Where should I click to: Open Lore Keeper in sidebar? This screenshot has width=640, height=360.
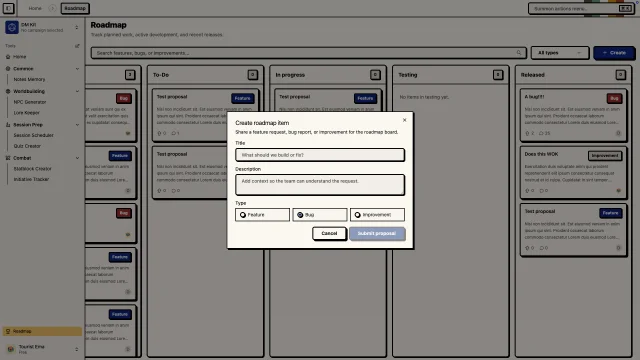(27, 113)
